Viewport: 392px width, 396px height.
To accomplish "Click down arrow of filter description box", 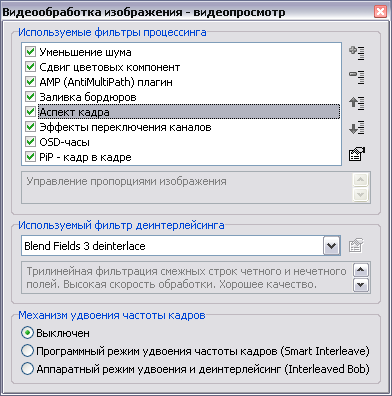I will (x=361, y=194).
